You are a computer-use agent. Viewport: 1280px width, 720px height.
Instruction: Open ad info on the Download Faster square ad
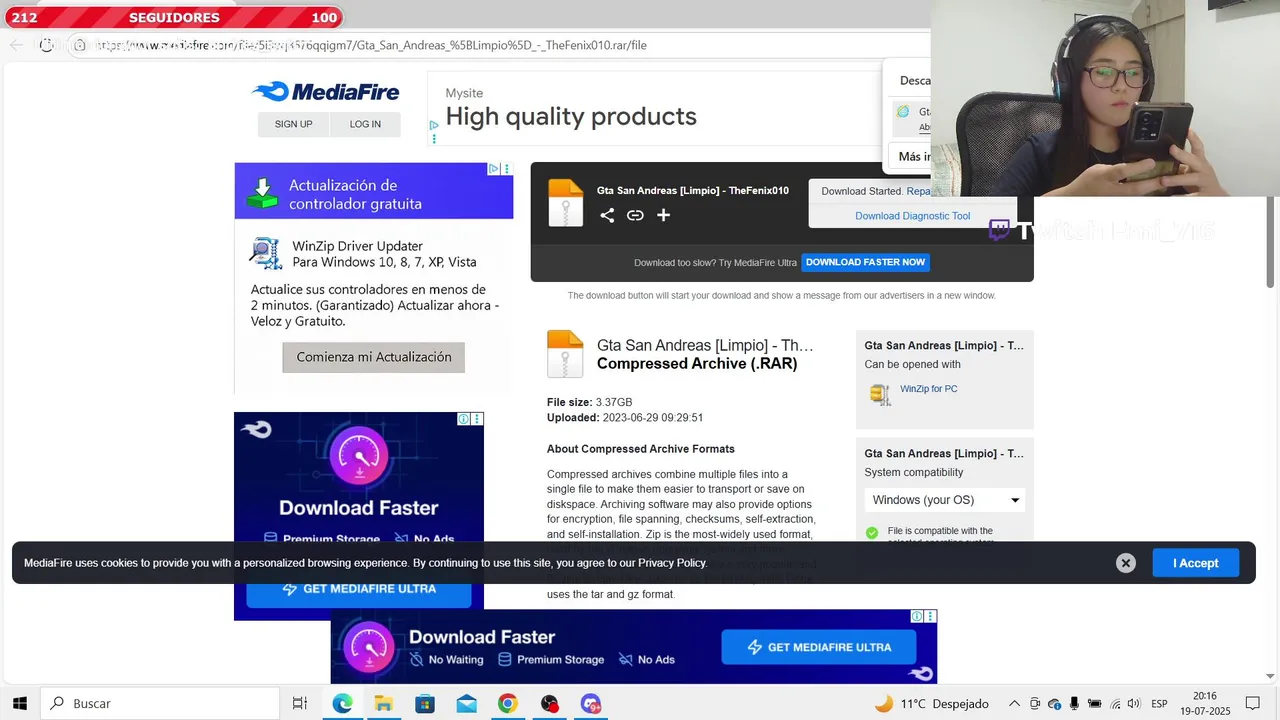464,419
